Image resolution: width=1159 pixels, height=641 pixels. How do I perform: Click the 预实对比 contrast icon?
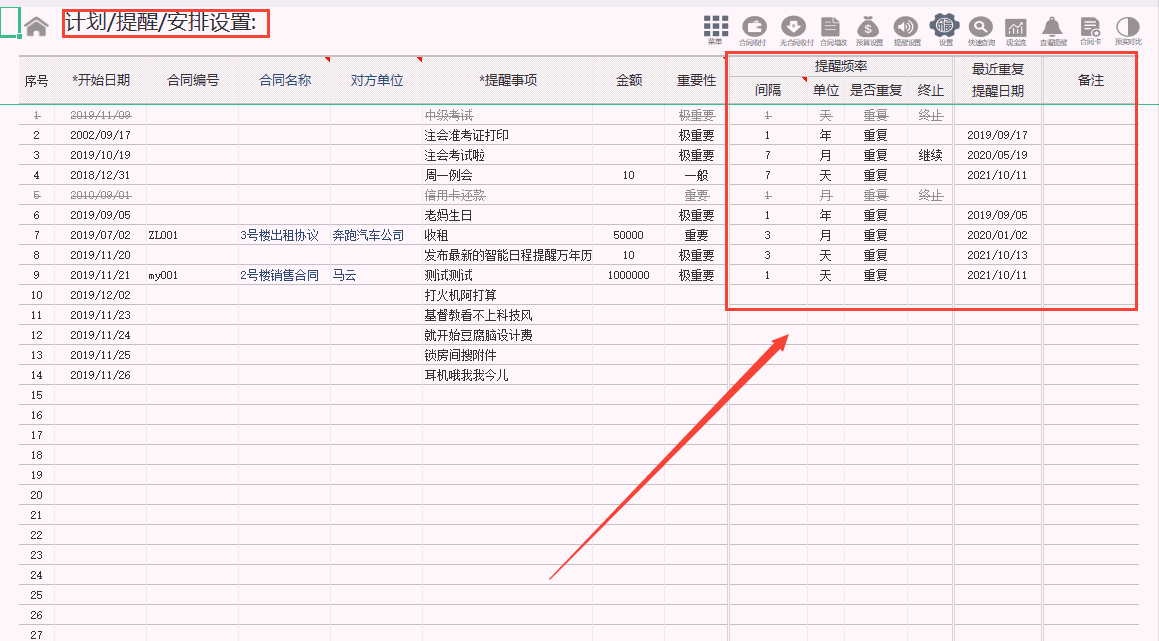coord(1129,25)
